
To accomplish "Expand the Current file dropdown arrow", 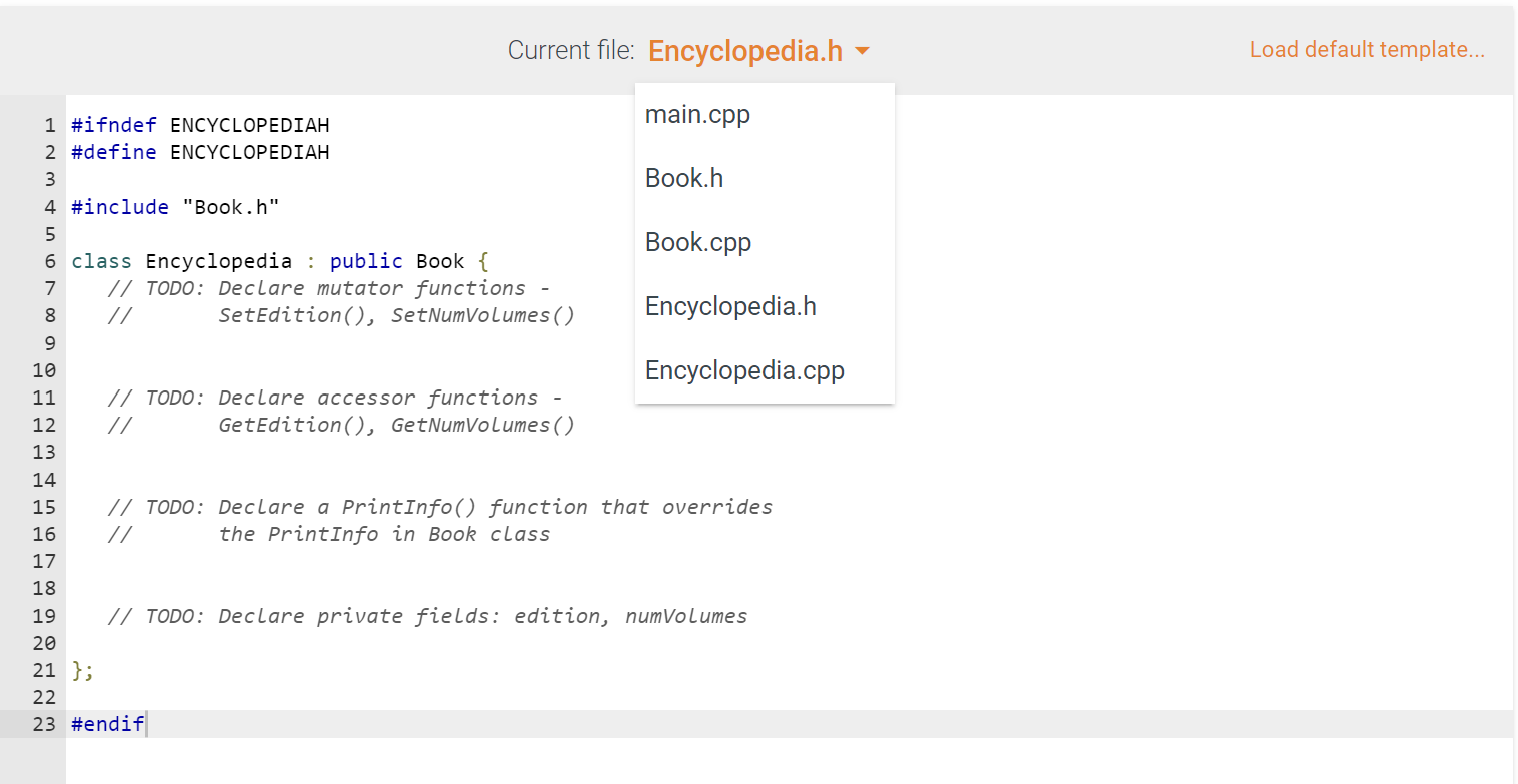I will [x=862, y=50].
